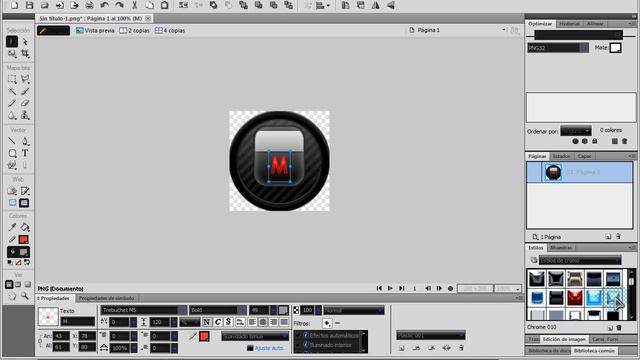Click the Mate white color swatch
640x360 pixels.
point(616,48)
